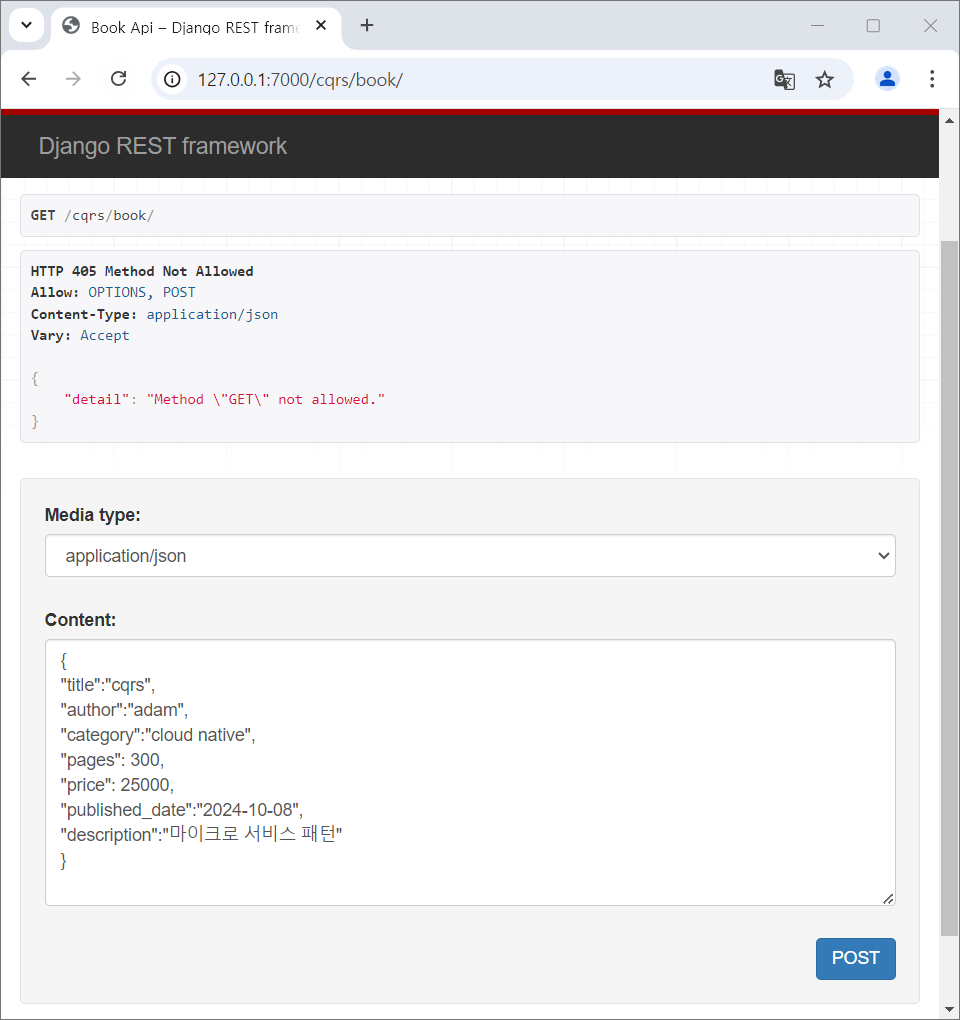Minimize the Chrome window
Viewport: 960px width, 1020px height.
(x=818, y=25)
